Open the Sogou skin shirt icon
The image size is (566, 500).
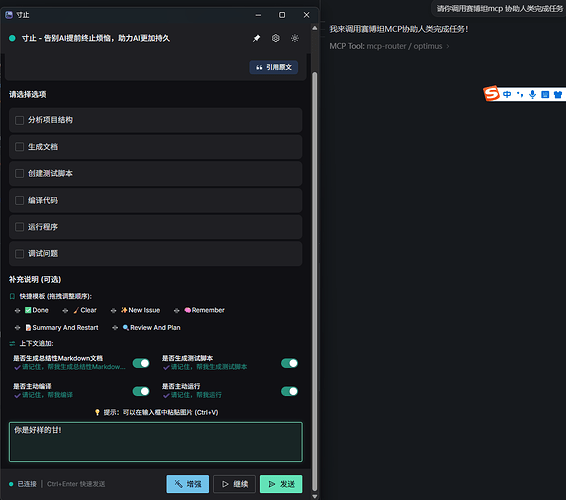coord(558,95)
